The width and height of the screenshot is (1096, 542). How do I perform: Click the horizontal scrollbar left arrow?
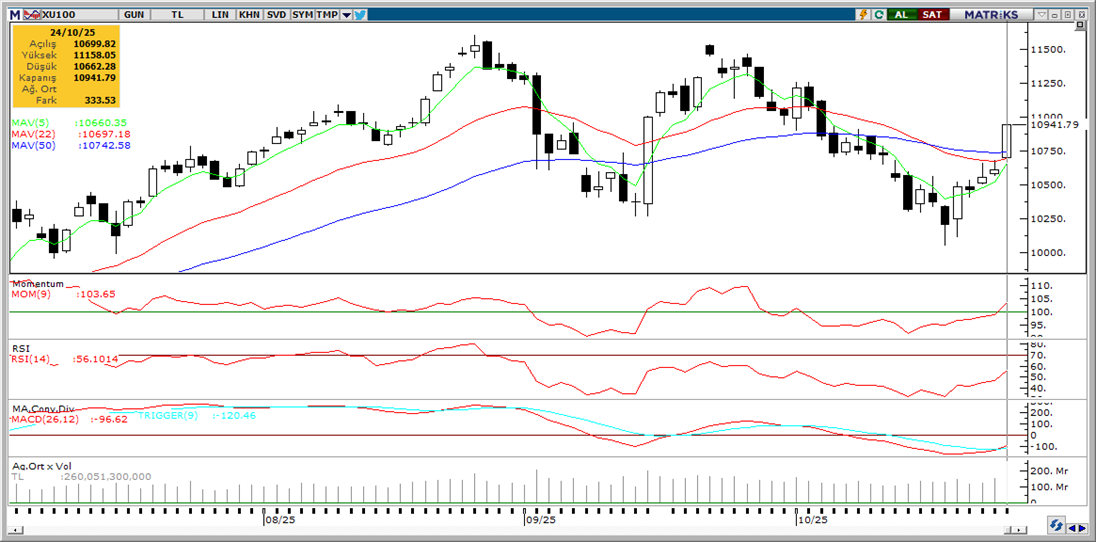pos(15,526)
